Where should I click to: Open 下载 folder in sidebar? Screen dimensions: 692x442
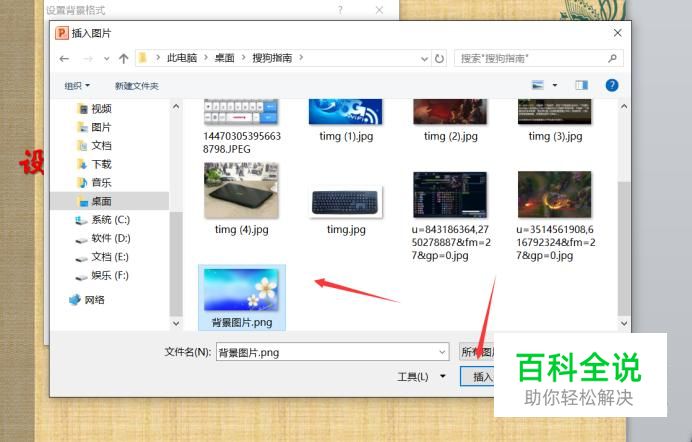coord(94,164)
